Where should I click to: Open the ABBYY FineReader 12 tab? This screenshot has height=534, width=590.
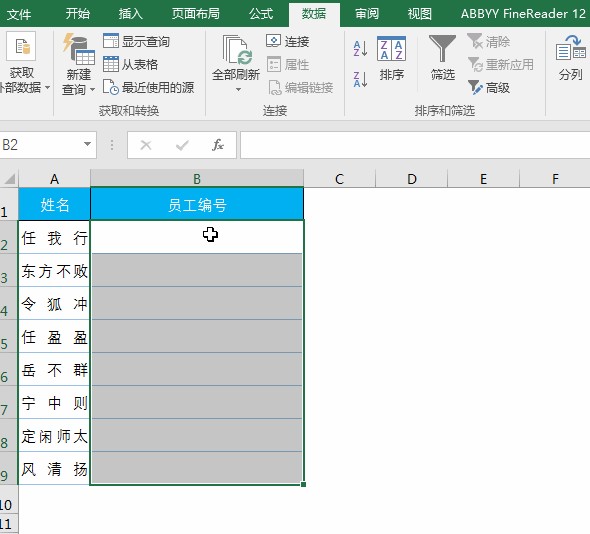tap(523, 14)
